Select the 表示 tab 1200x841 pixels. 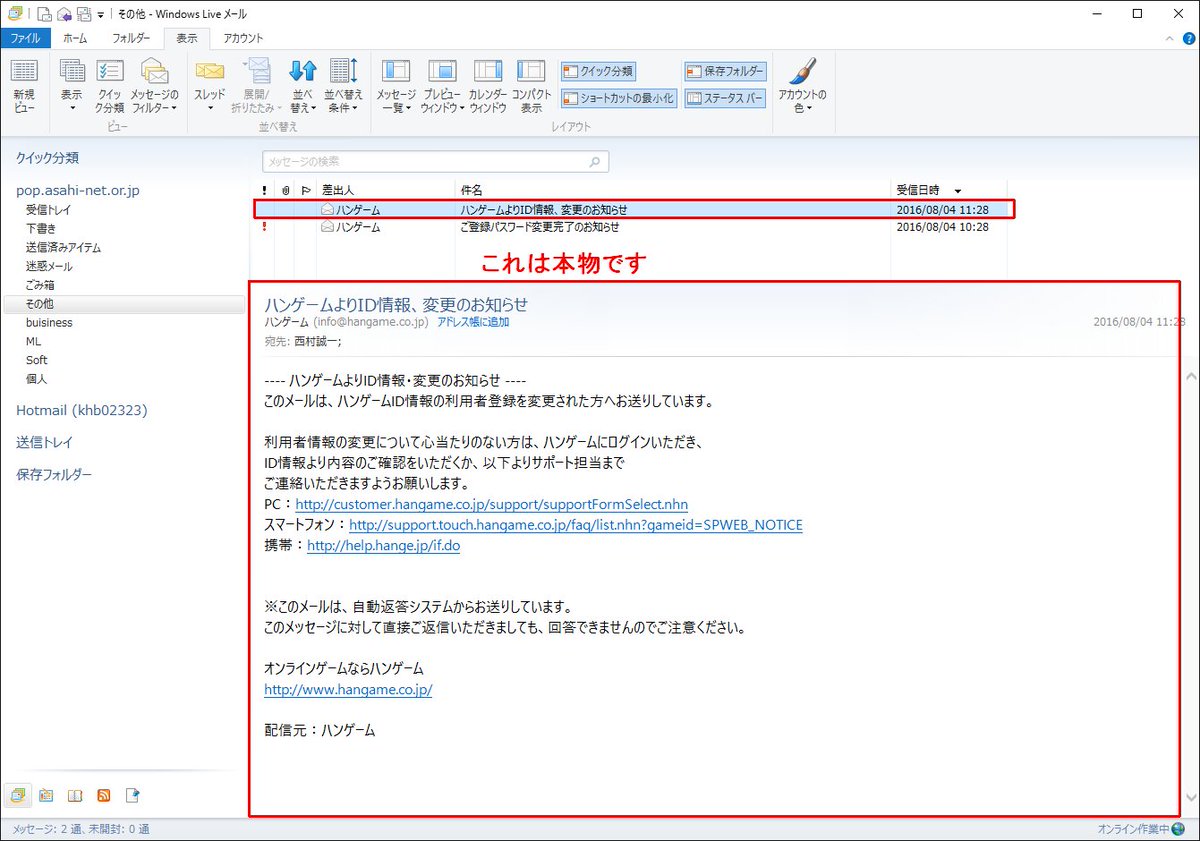[x=187, y=38]
